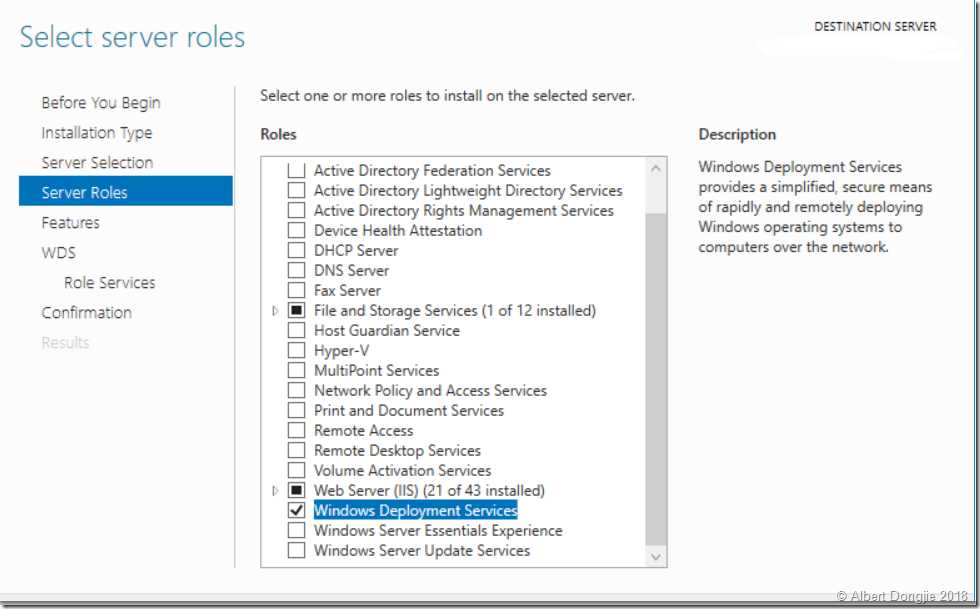Select File and Storage Services label
The height and width of the screenshot is (609, 980).
pos(455,310)
